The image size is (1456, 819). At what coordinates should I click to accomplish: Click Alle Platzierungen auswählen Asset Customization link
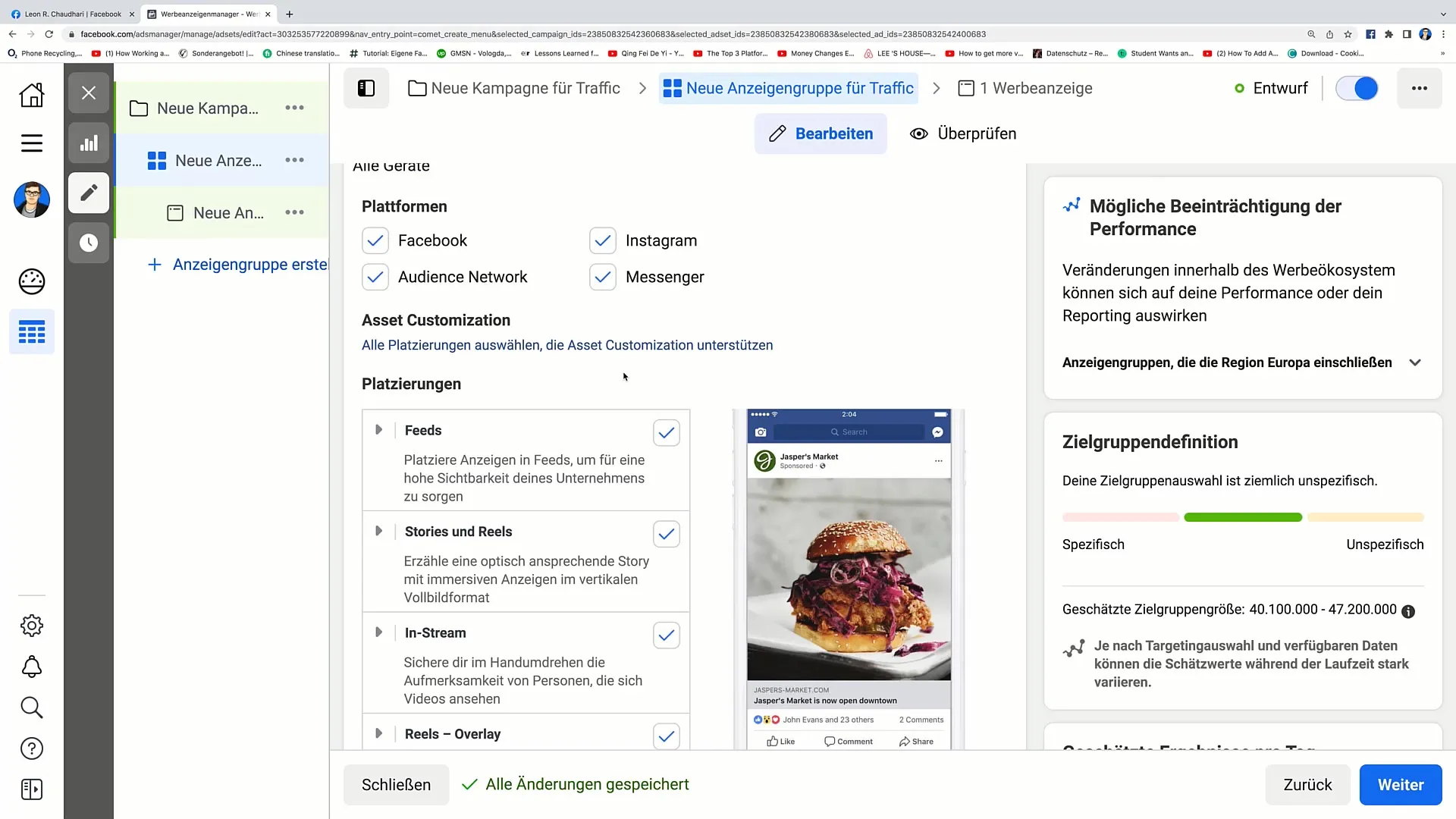567,345
